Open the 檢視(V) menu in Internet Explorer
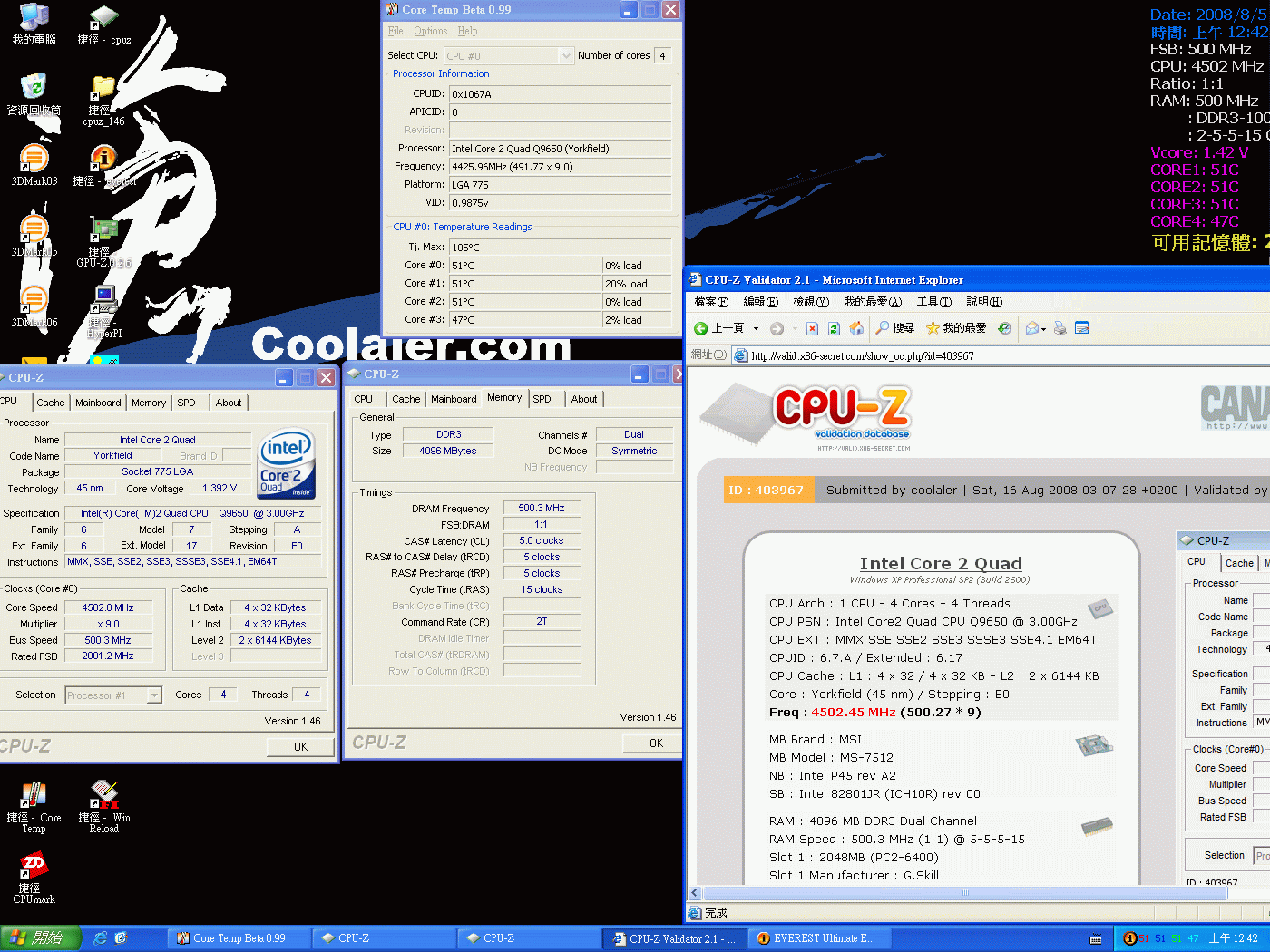The width and height of the screenshot is (1270, 952). [811, 302]
